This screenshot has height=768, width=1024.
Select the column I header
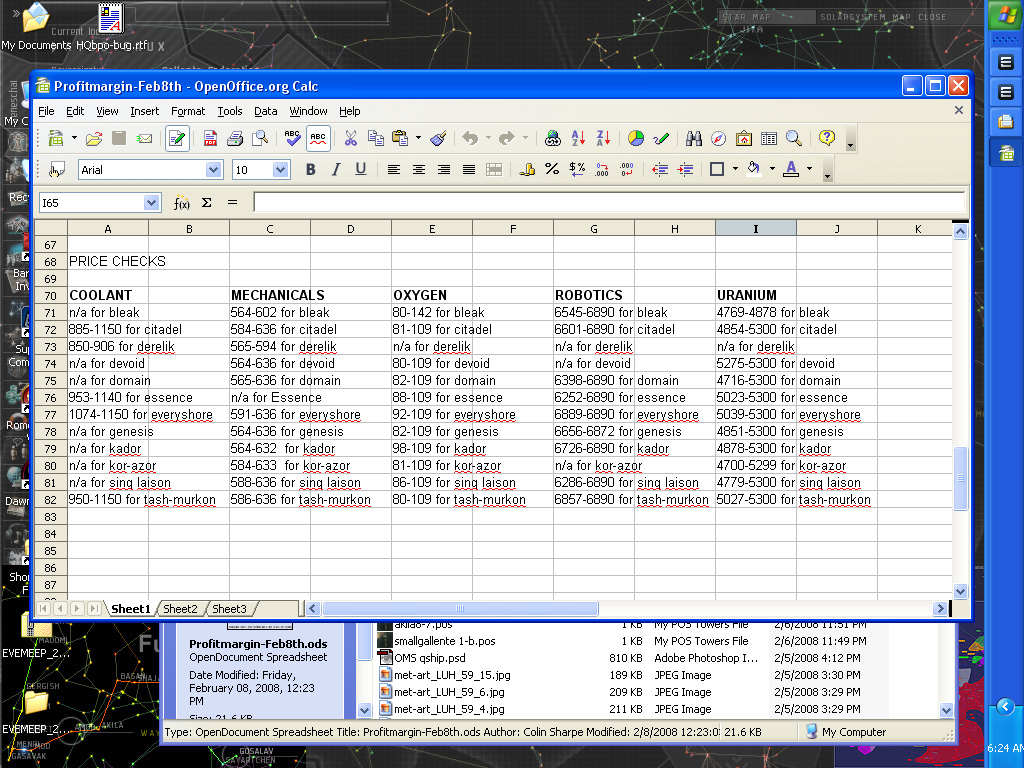(x=755, y=229)
